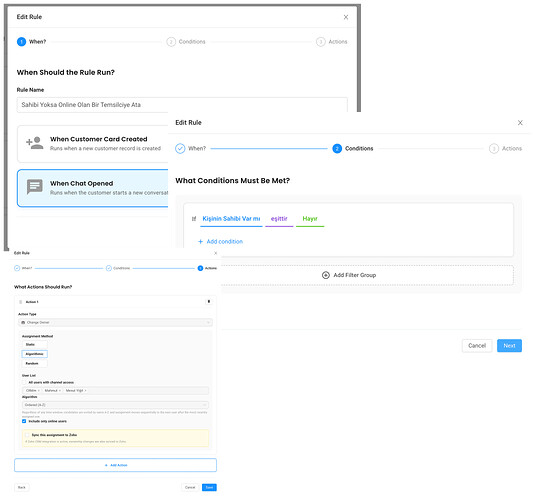Uncheck Include only online users
This screenshot has width=535, height=499.
coord(24,421)
